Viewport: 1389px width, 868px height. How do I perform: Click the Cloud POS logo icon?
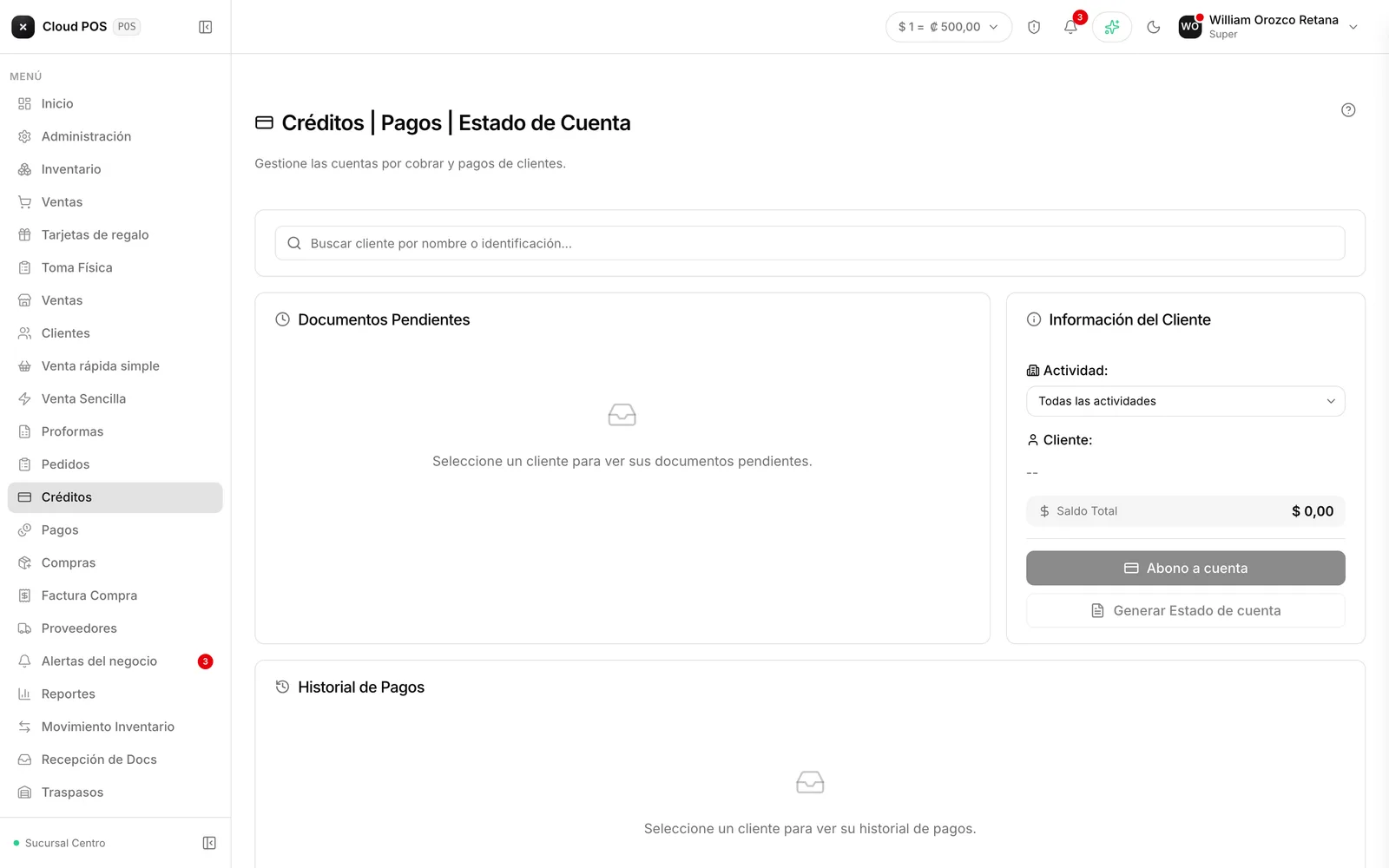tap(23, 27)
